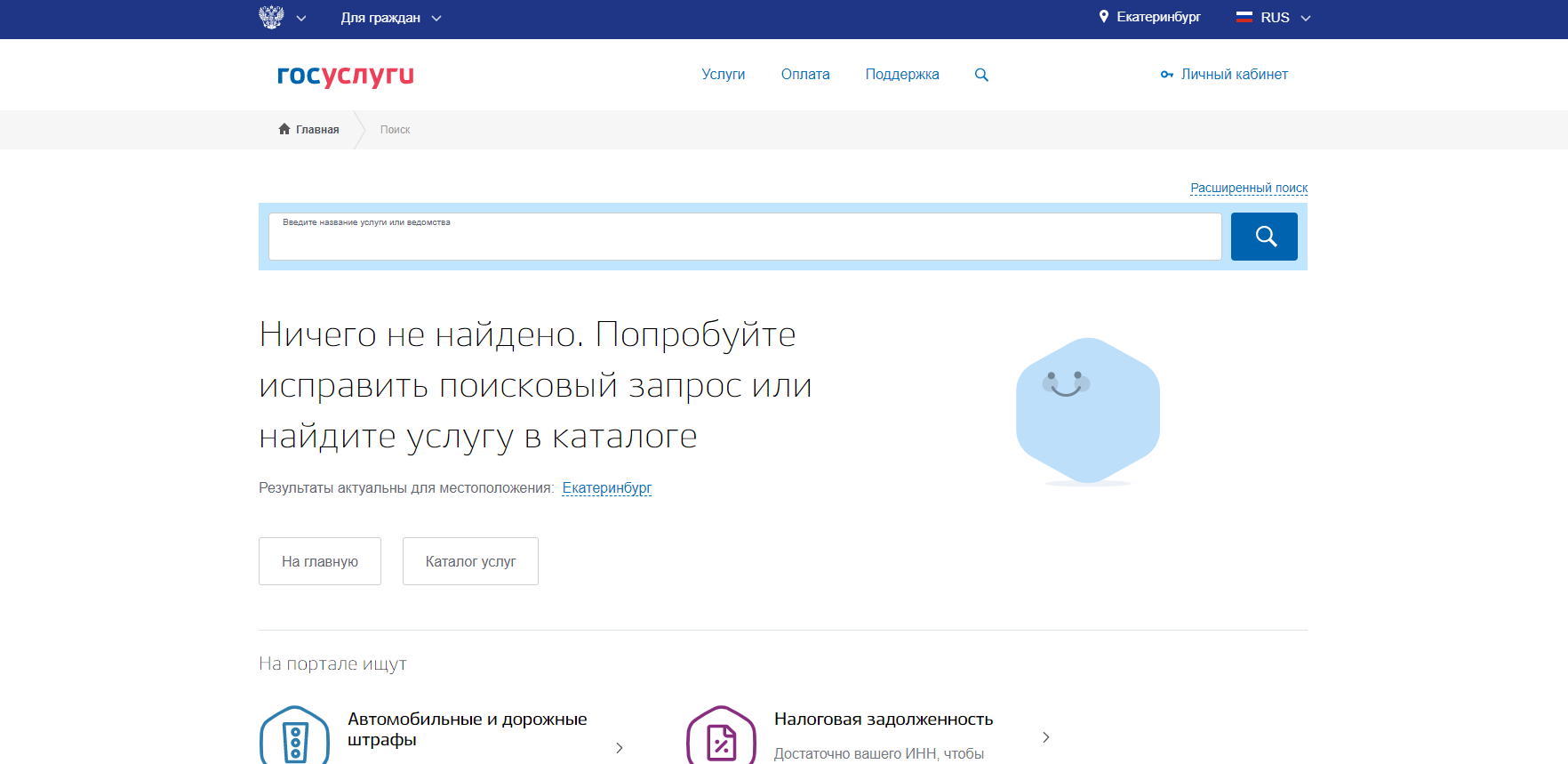The height and width of the screenshot is (764, 1568).
Task: Focus the service name search field
Action: (745, 238)
